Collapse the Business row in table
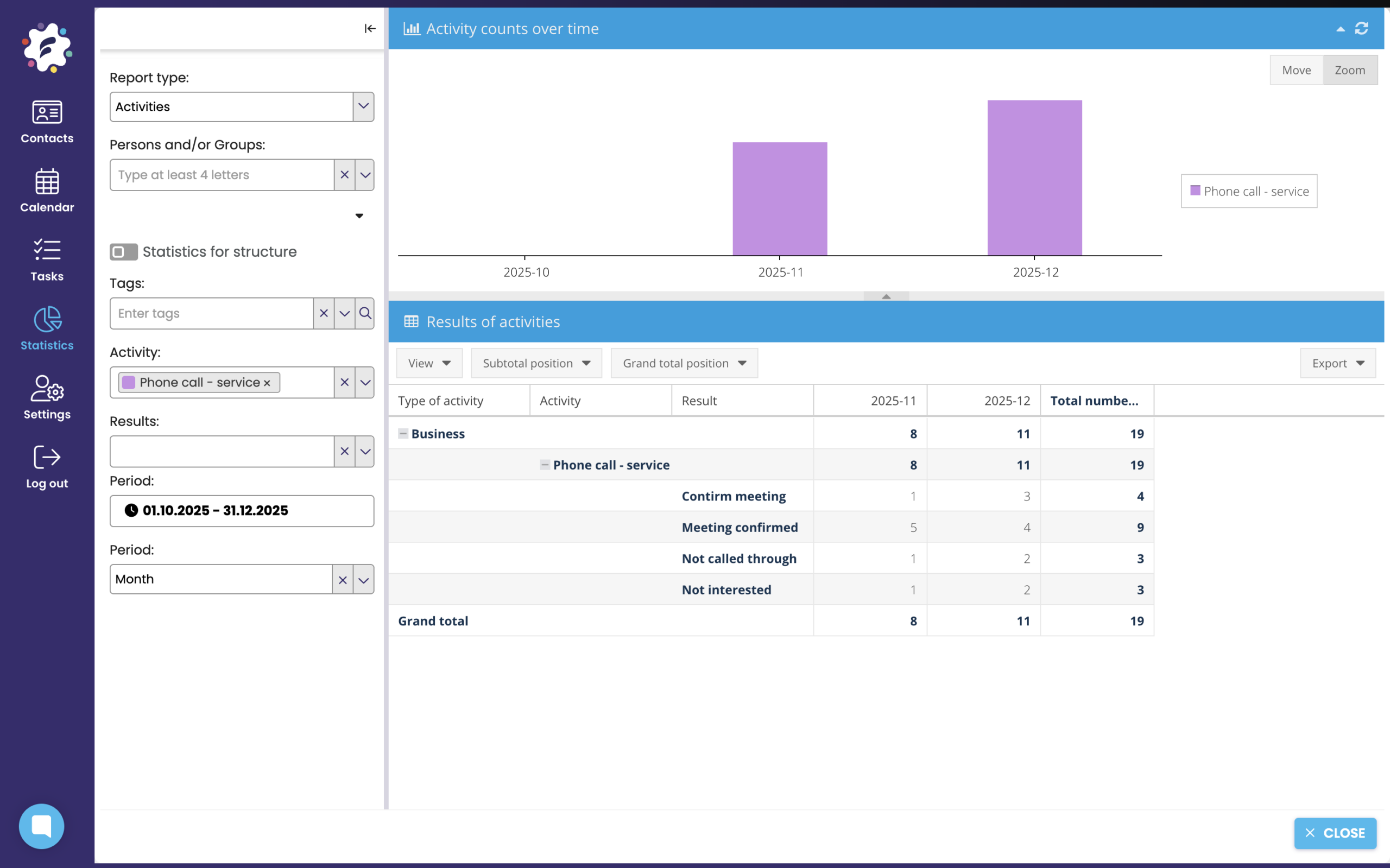This screenshot has width=1390, height=868. pos(403,433)
